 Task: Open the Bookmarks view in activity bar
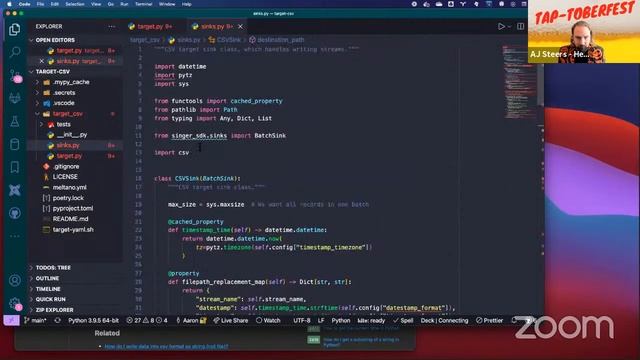click(15, 167)
